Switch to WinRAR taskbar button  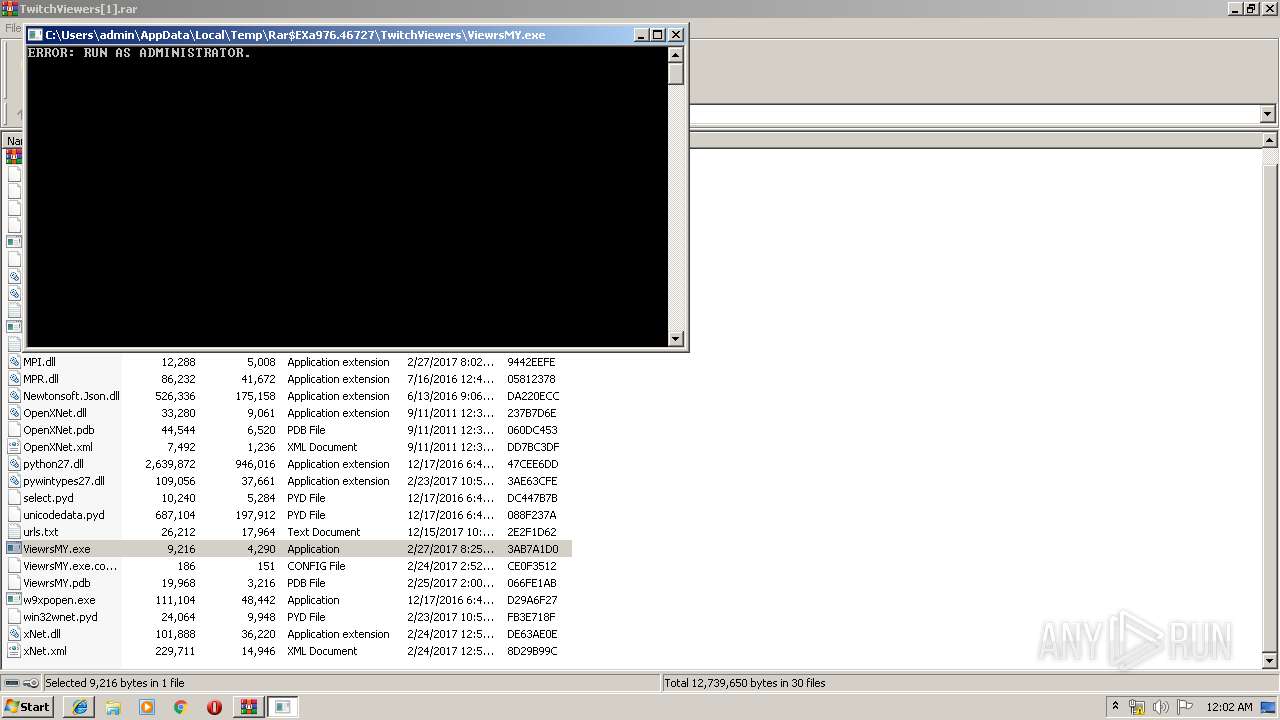click(x=249, y=707)
